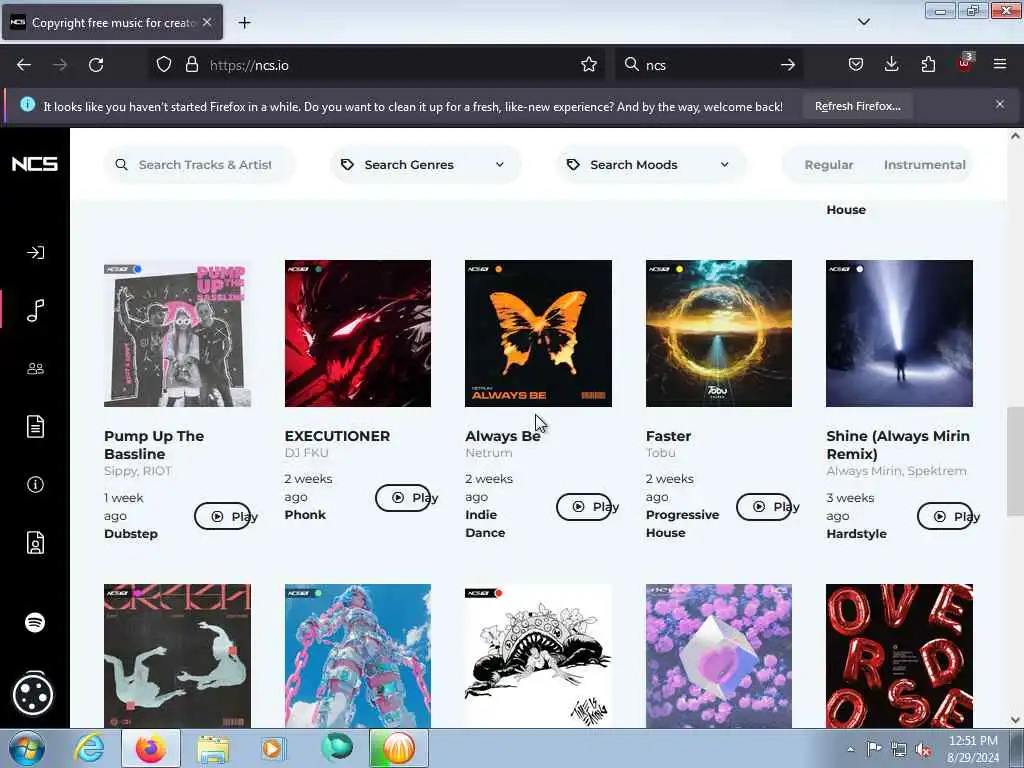Screen dimensions: 1024x768
Task: Open the downloads arrow icon
Action: (x=891, y=65)
